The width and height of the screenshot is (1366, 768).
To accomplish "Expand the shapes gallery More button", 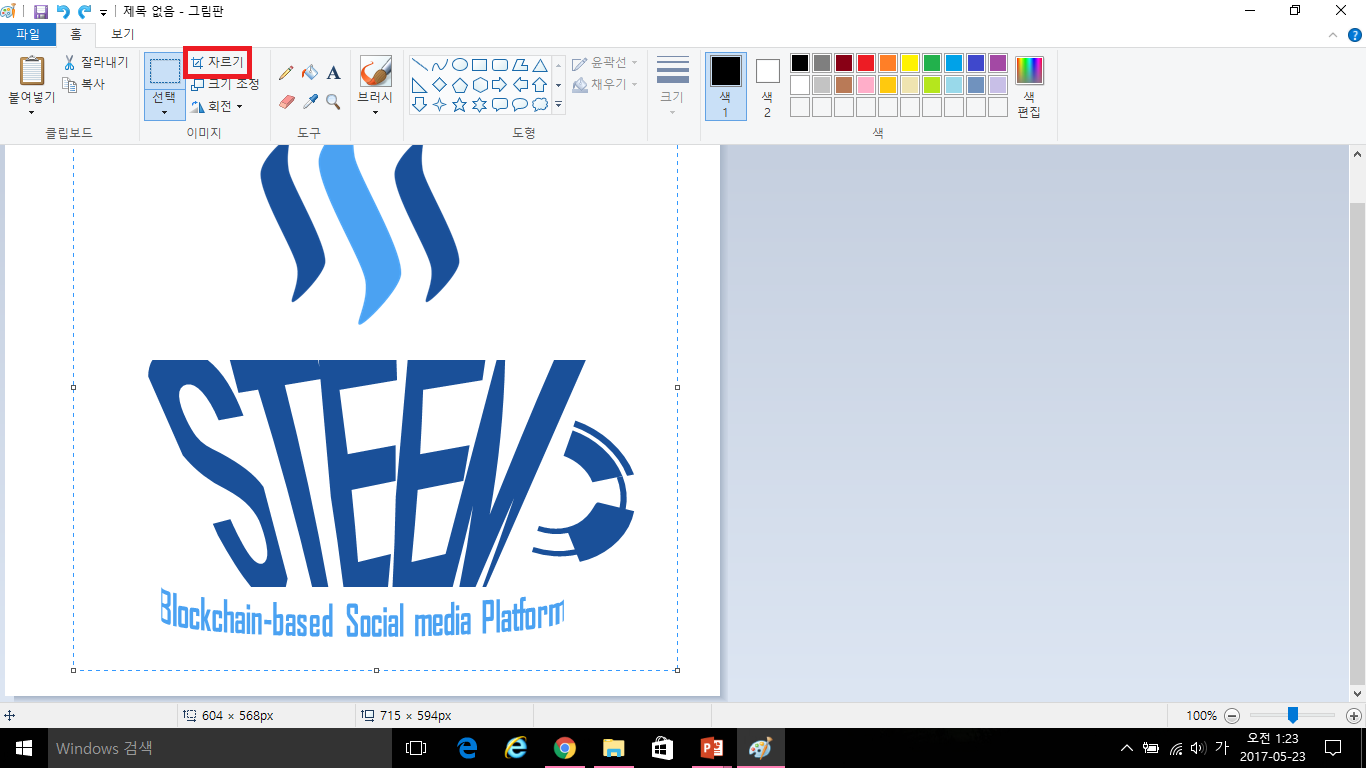I will [x=558, y=105].
